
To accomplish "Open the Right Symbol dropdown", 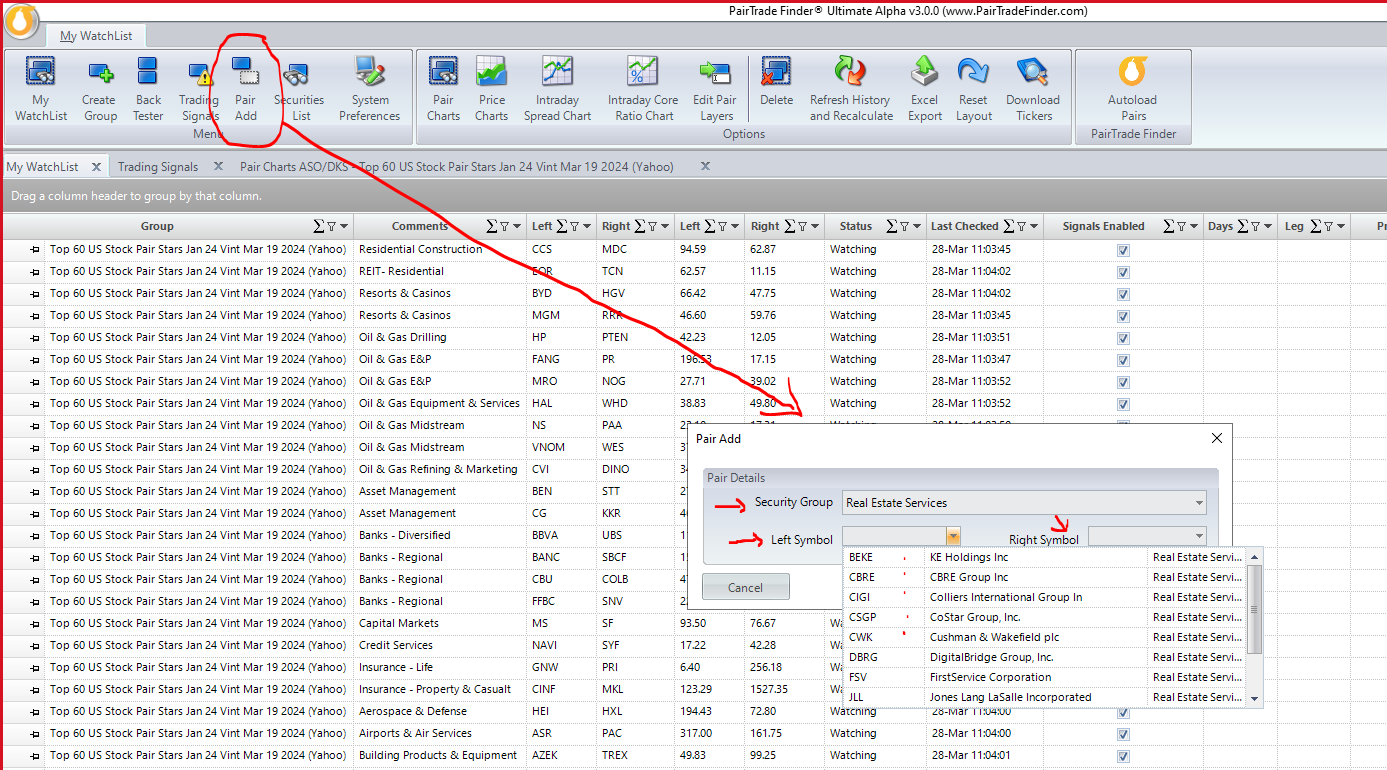I will [1199, 537].
